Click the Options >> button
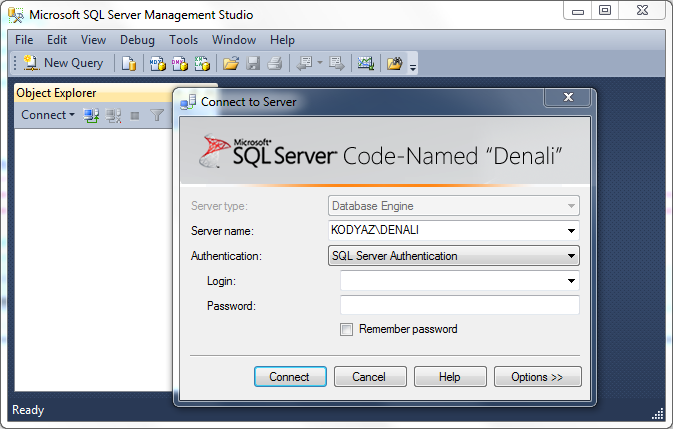Image resolution: width=673 pixels, height=429 pixels. pos(537,377)
